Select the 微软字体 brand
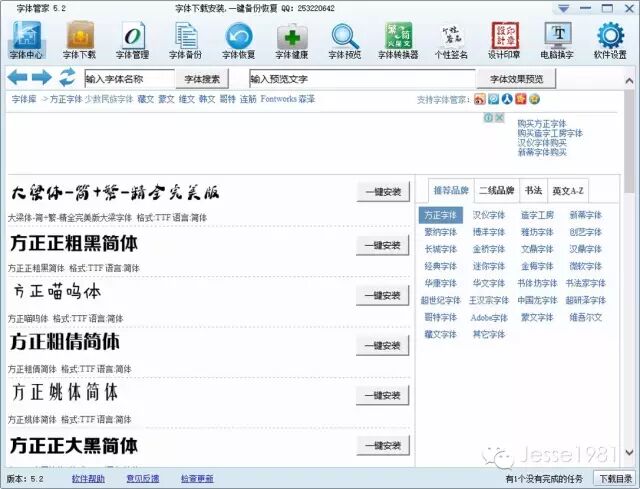The image size is (640, 489). [x=586, y=266]
